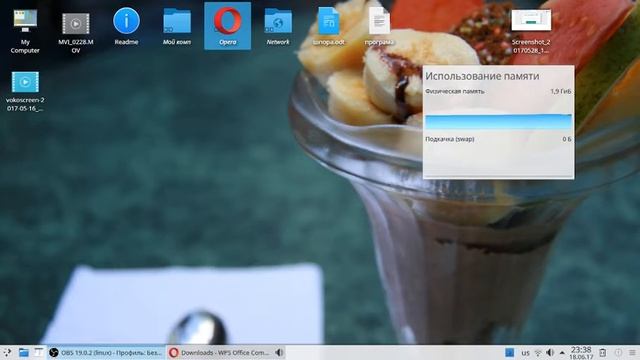The image size is (640, 360).
Task: Click the text editor icon in the taskbar
Action: 38,353
